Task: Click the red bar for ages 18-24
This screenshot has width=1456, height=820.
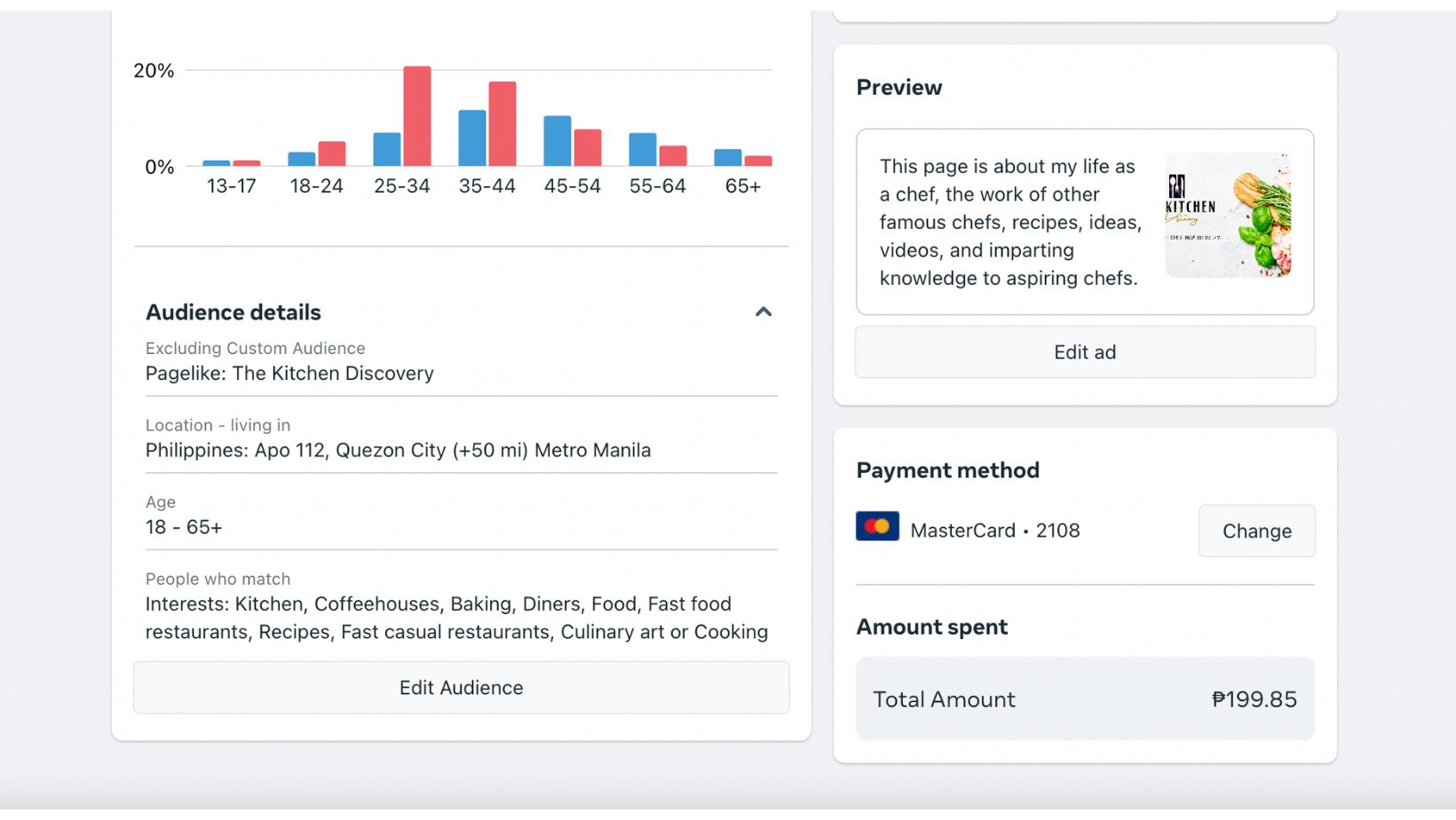Action: pos(332,154)
